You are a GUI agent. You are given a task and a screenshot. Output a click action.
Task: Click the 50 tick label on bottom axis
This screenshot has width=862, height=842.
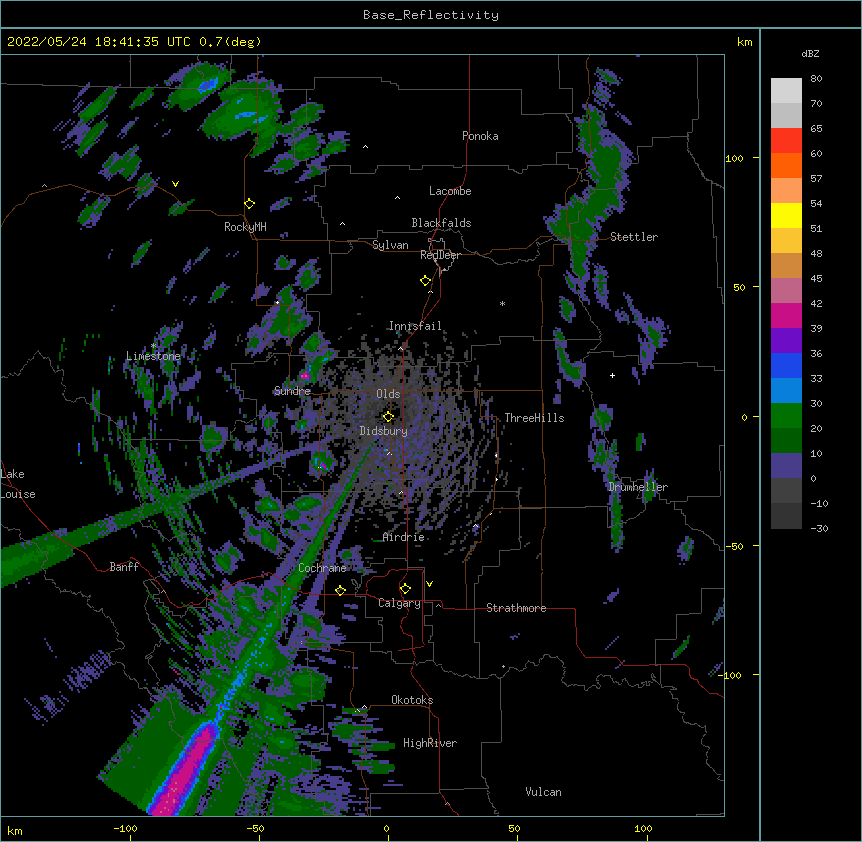[515, 828]
